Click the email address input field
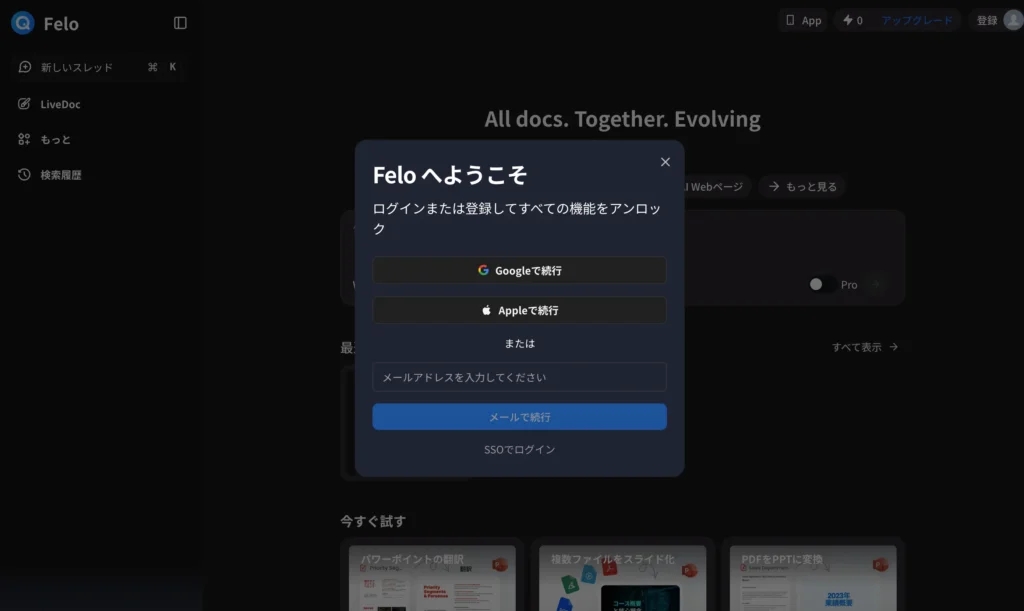This screenshot has height=611, width=1024. [519, 377]
